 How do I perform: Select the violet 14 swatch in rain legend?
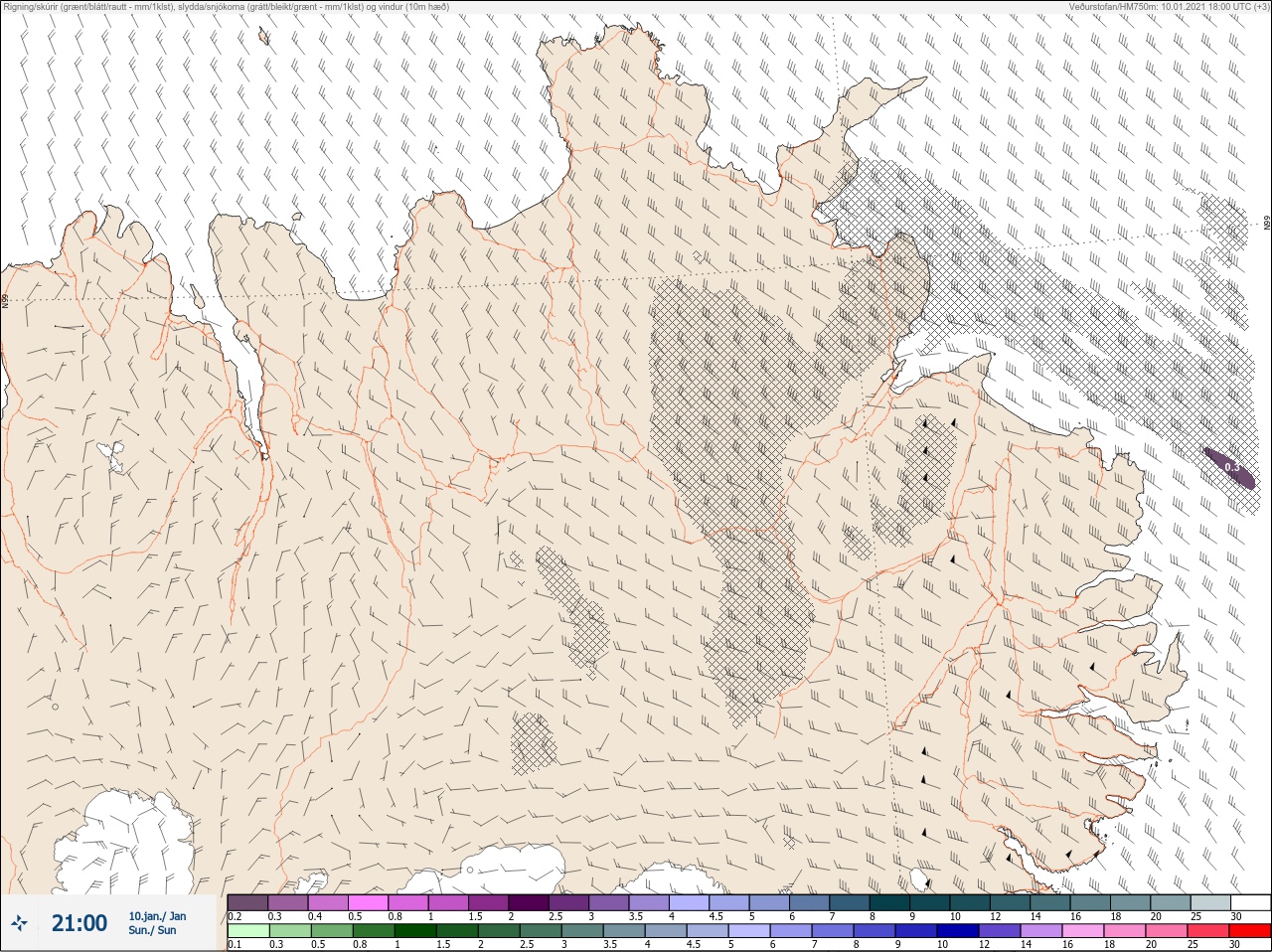[x=1041, y=931]
